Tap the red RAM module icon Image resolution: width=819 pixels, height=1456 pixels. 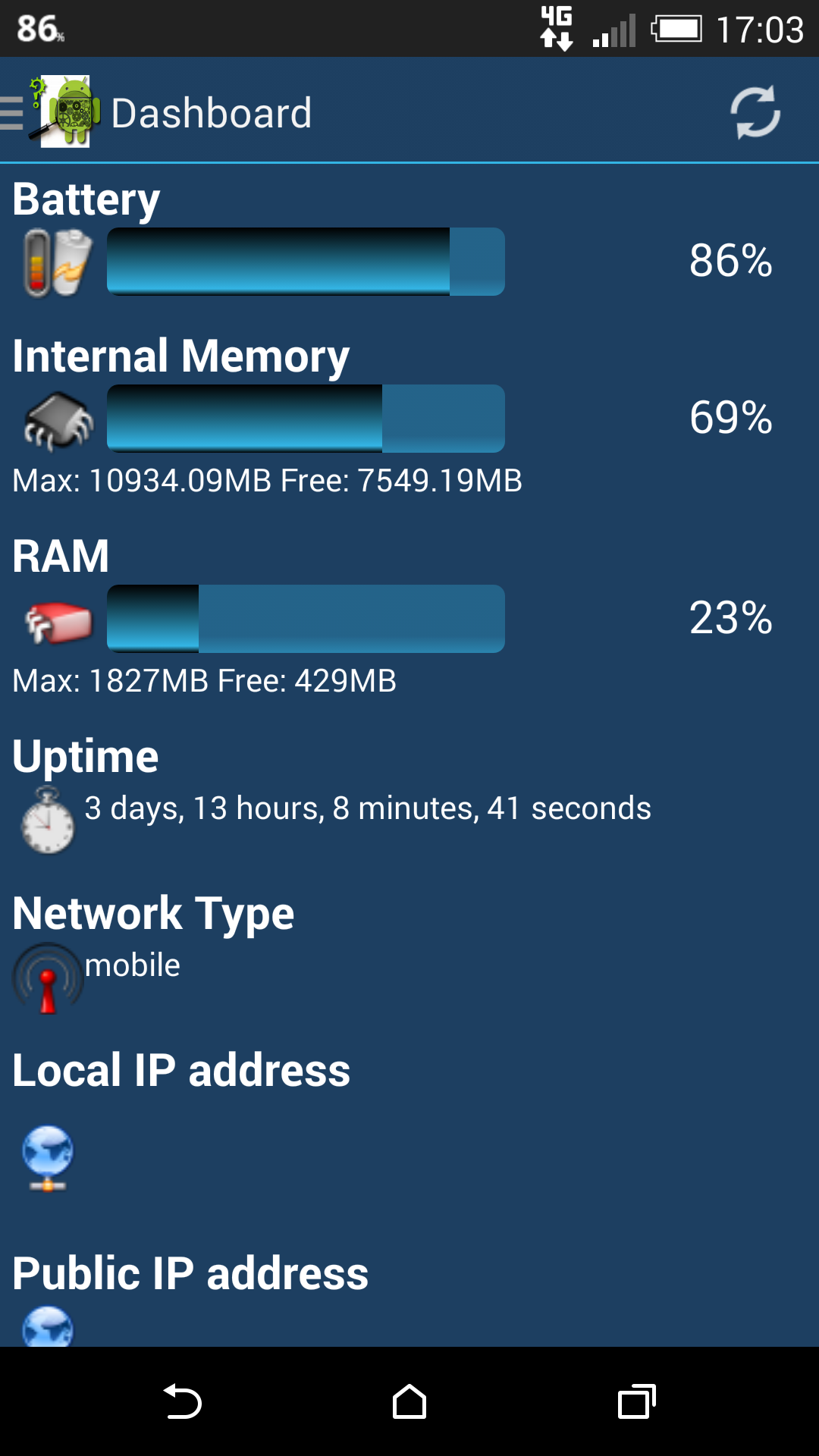click(58, 622)
